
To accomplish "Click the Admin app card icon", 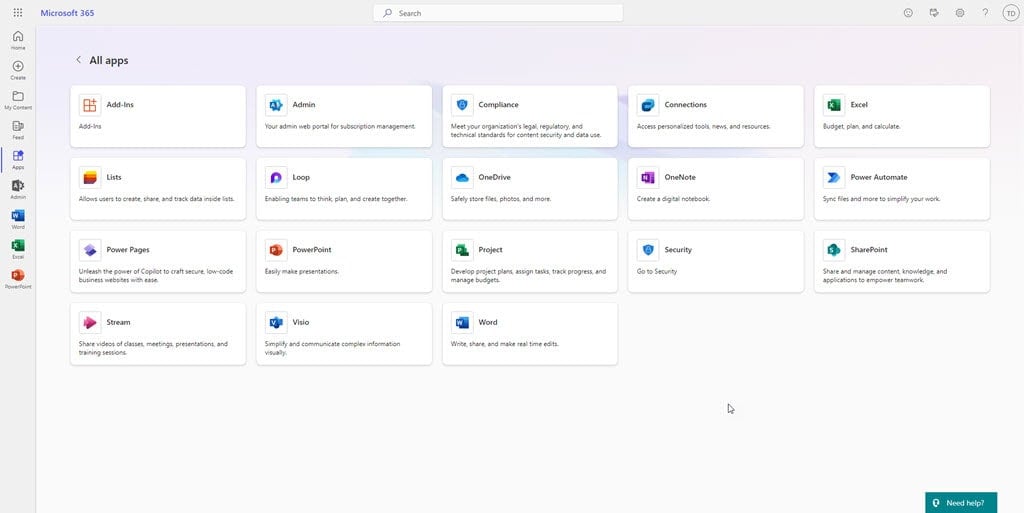I will (276, 105).
